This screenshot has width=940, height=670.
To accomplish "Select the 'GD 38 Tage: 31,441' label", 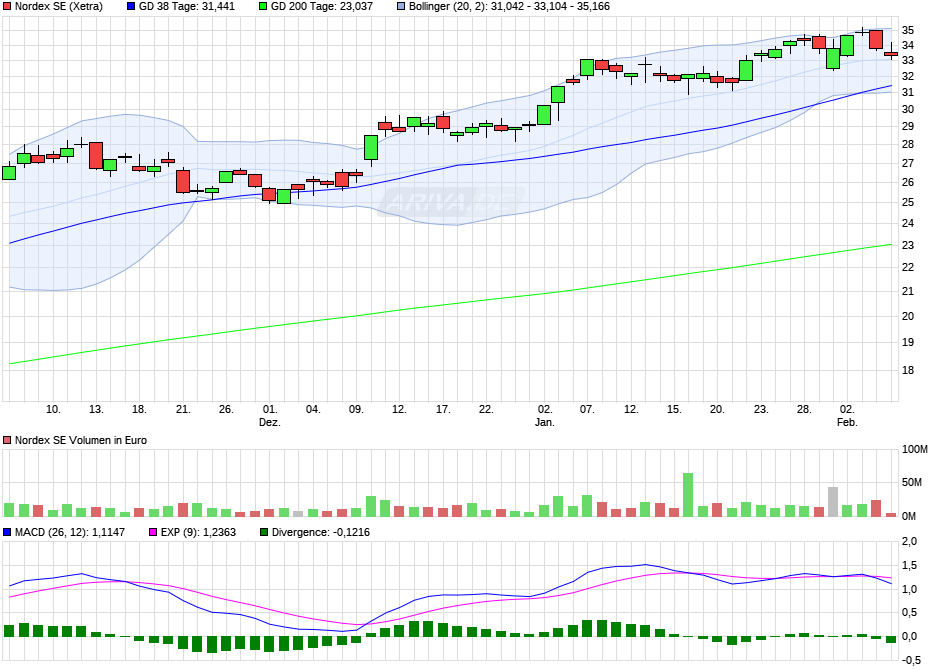I will click(x=187, y=7).
